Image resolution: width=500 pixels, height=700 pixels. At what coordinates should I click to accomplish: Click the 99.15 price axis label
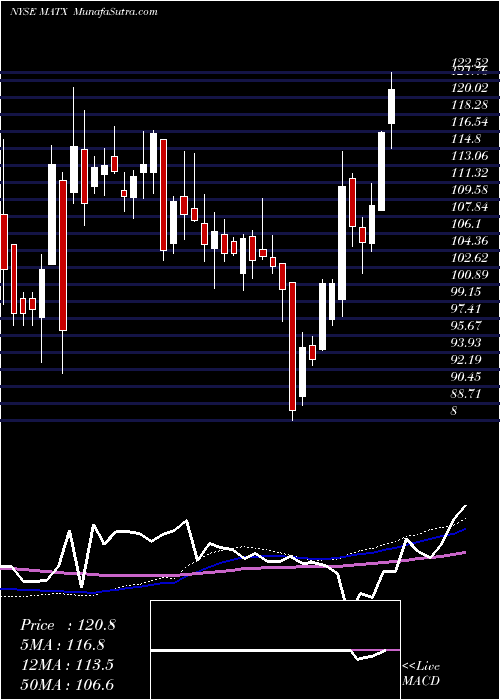pos(466,292)
